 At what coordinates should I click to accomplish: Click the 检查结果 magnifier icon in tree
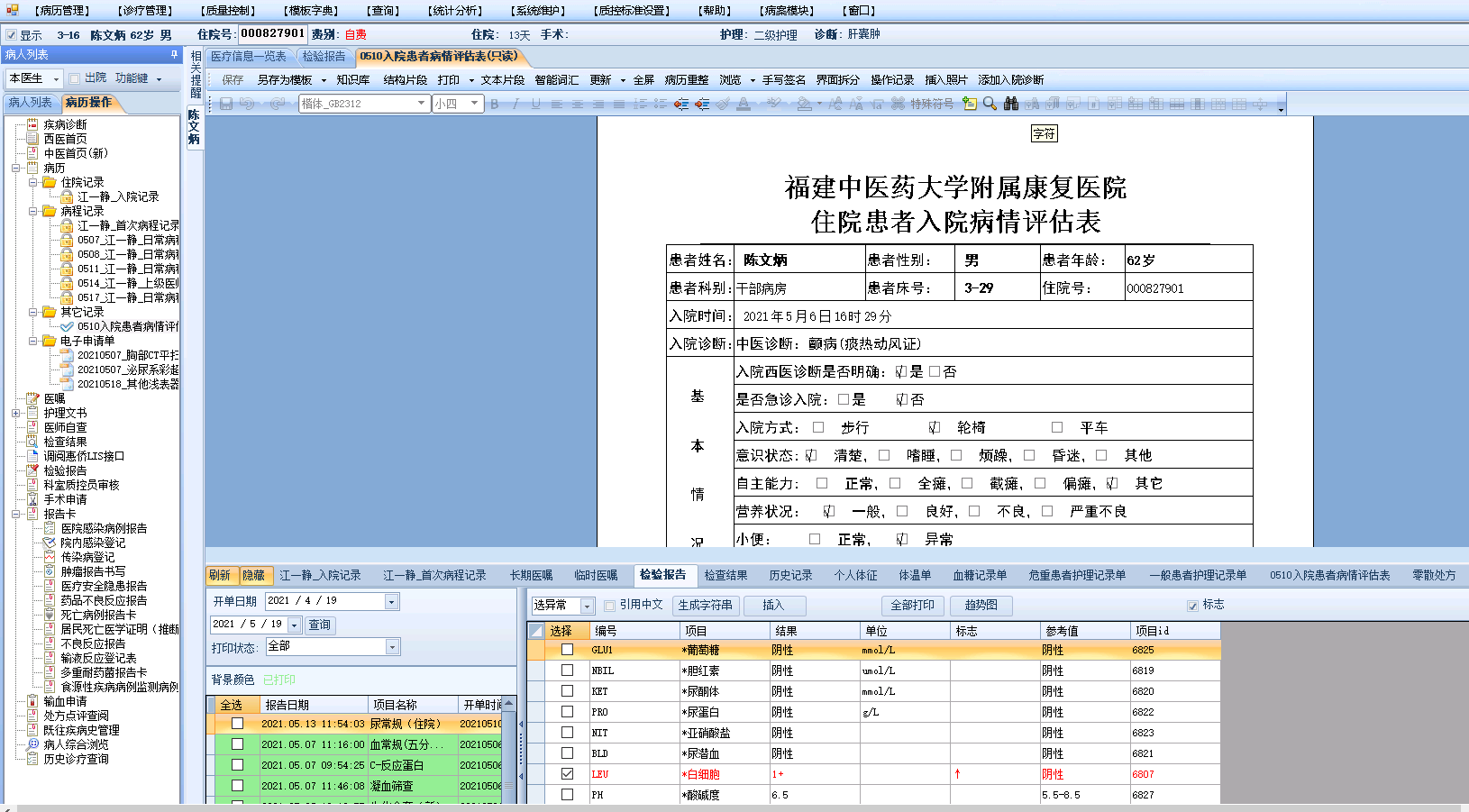(33, 442)
